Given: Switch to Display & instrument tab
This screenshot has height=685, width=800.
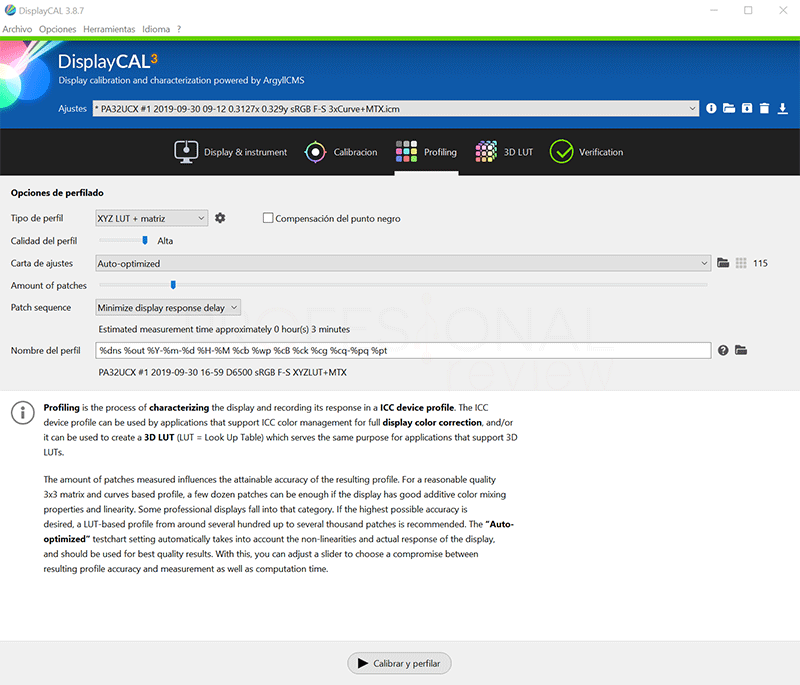Looking at the screenshot, I should coord(231,151).
